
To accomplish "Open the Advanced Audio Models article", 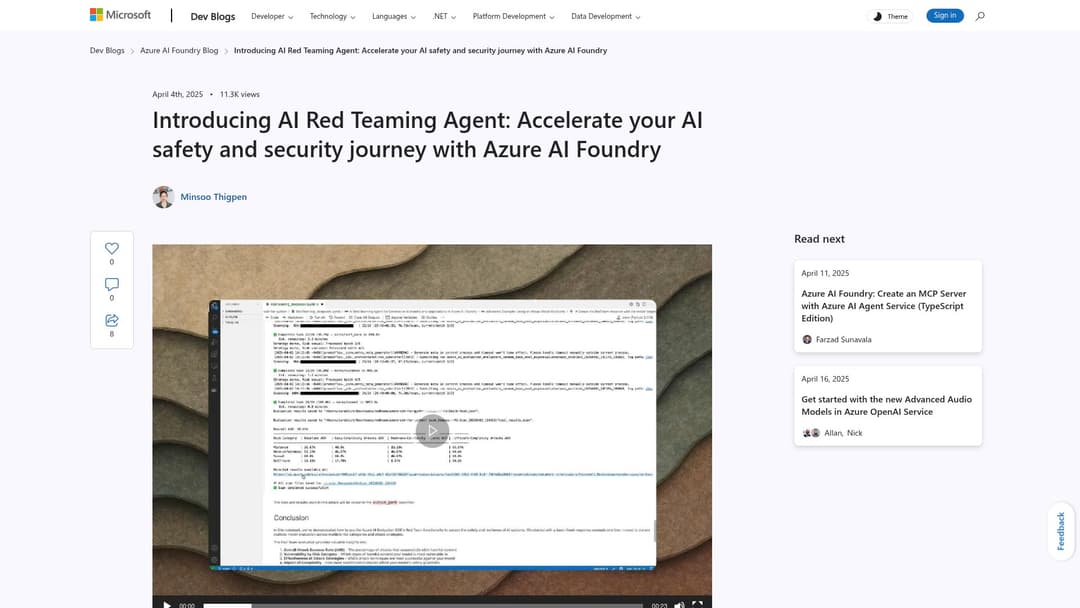I will click(x=888, y=406).
